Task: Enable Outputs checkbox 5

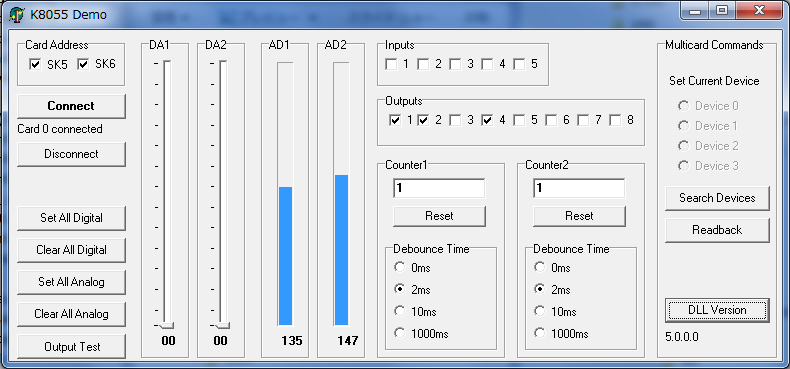Action: point(519,120)
